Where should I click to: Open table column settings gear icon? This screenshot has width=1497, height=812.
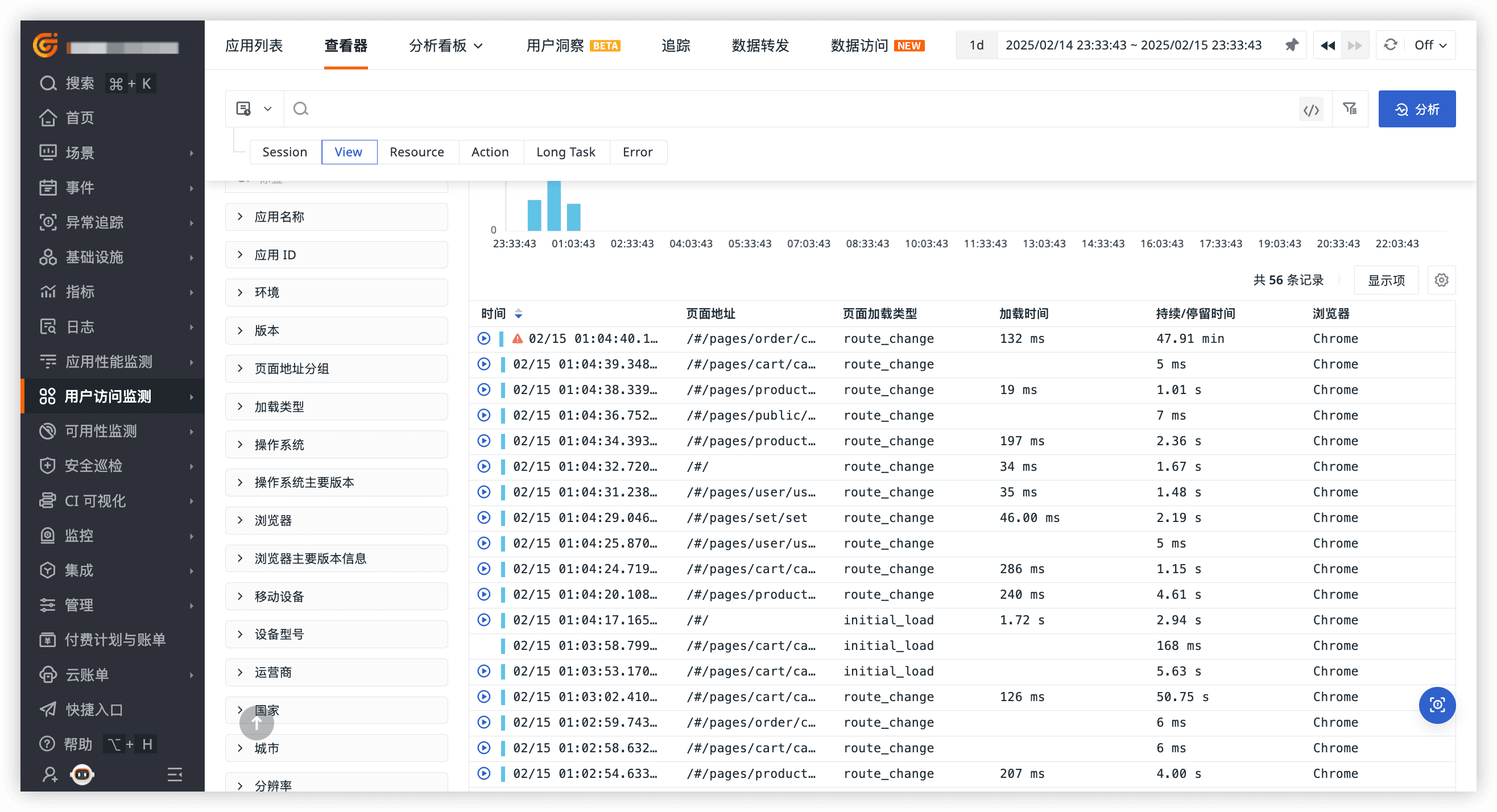1441,280
